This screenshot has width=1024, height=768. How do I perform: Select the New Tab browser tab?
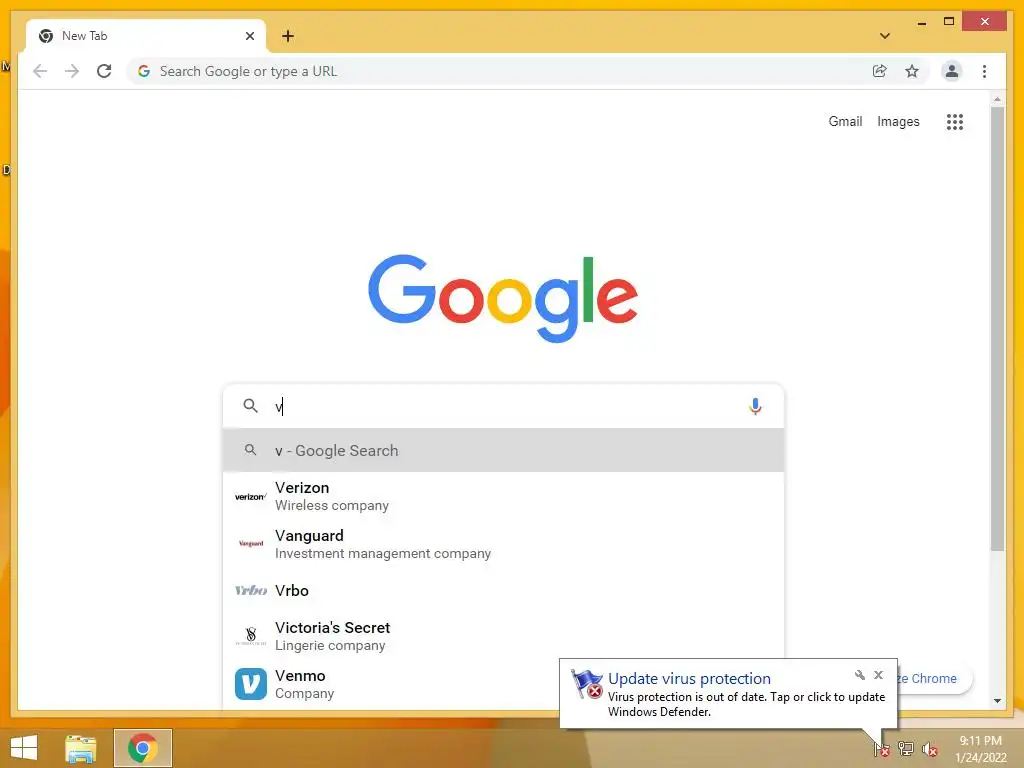click(146, 36)
